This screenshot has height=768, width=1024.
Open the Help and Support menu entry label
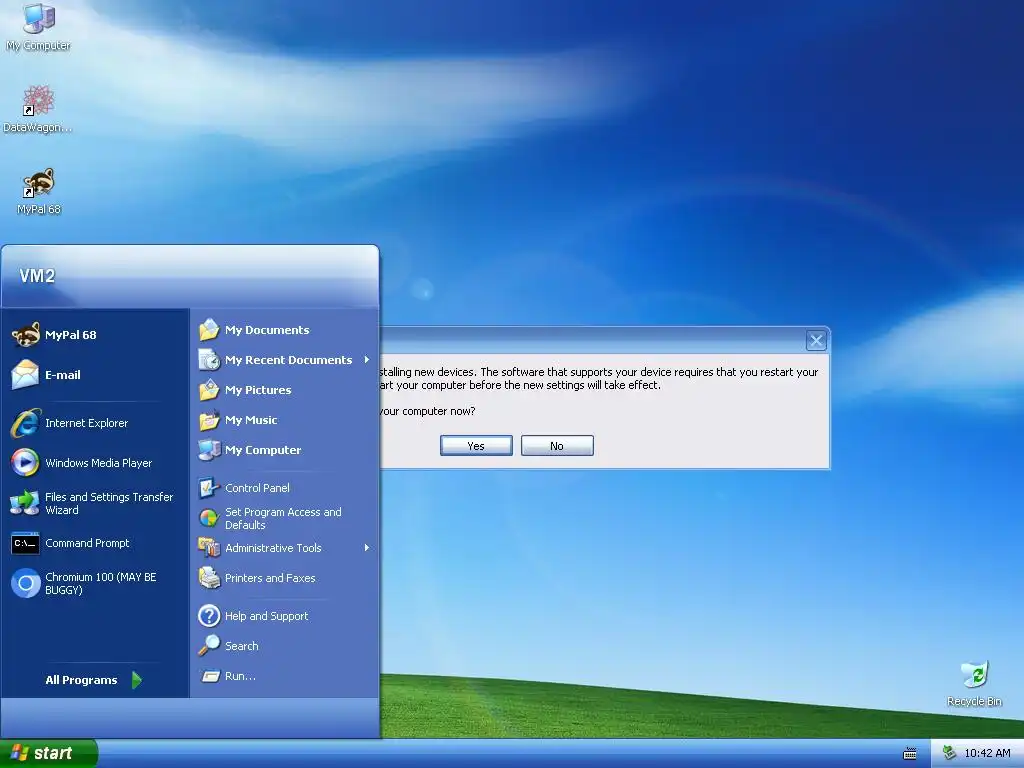point(266,616)
